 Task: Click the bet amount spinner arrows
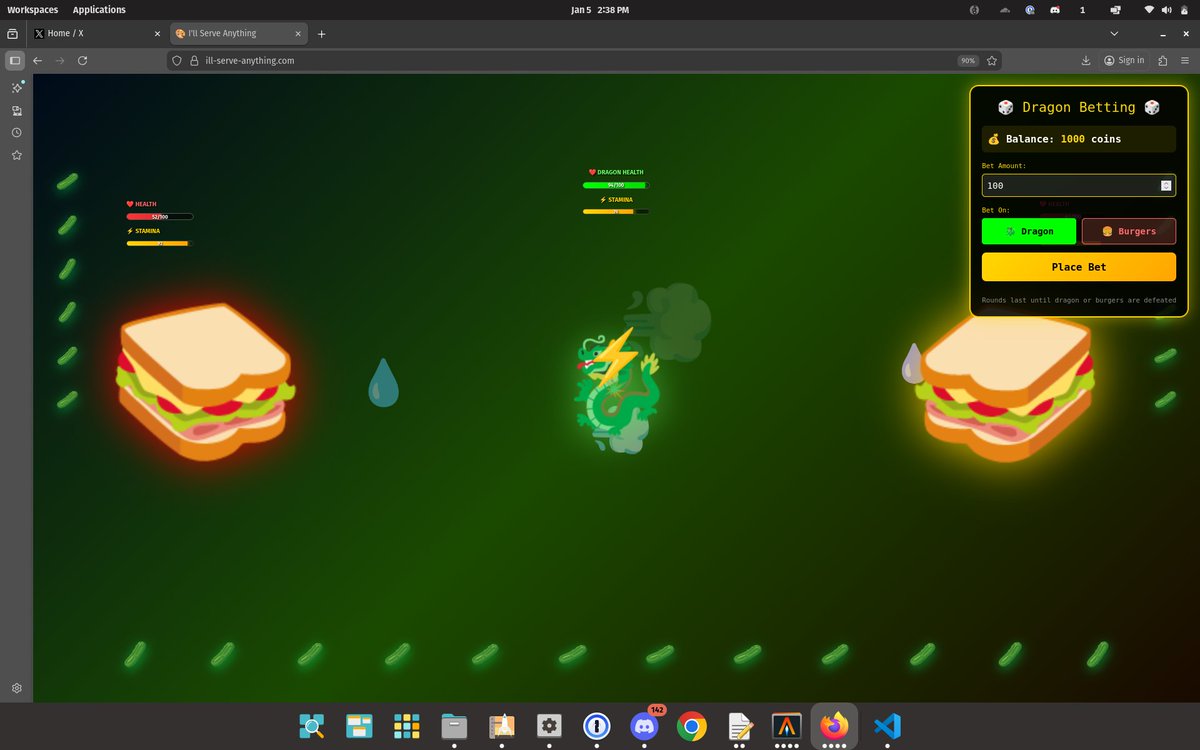[1166, 185]
